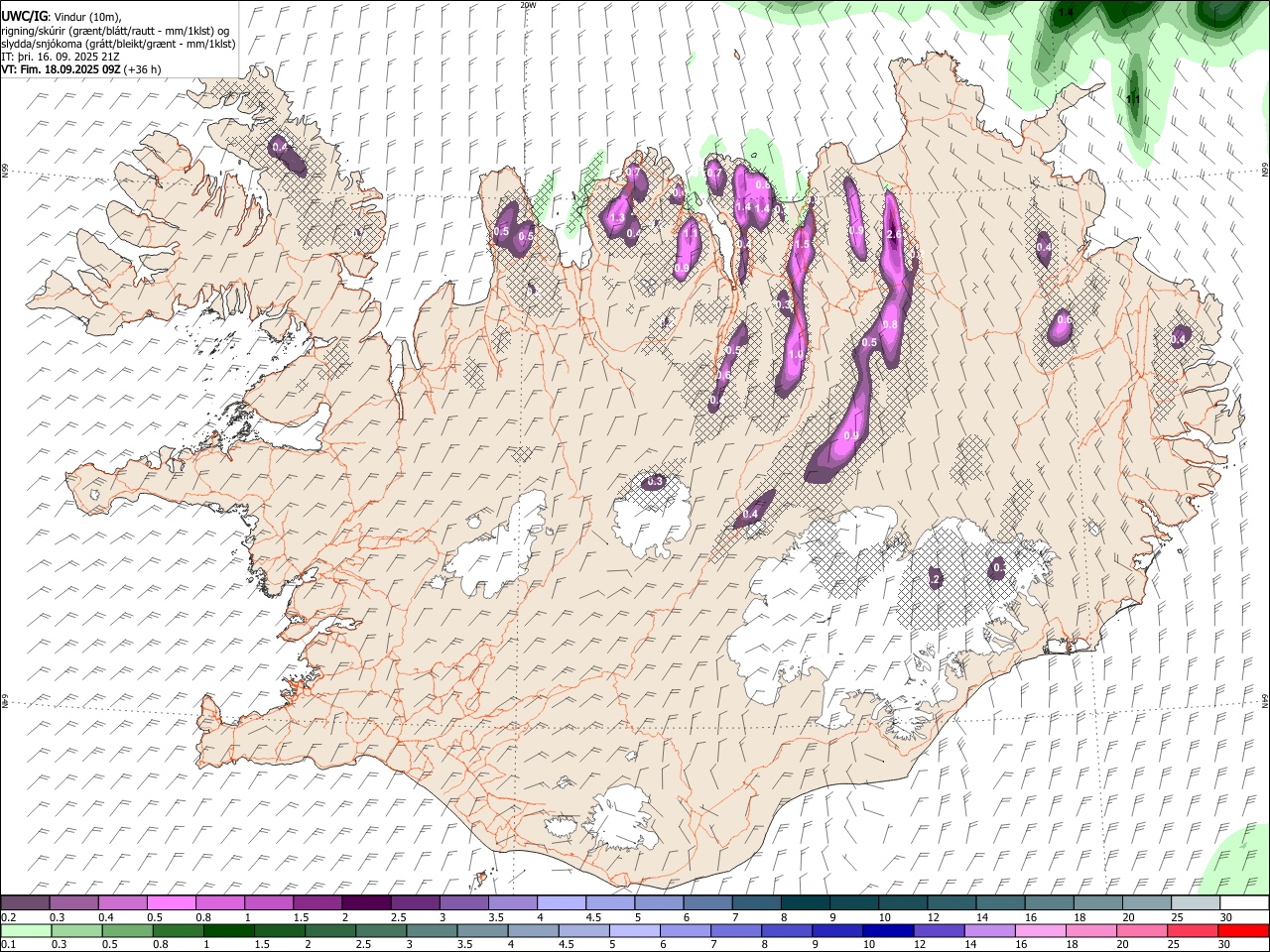Click the bright pink 0.5 swatch in upper legend row
The width and height of the screenshot is (1270, 952).
(x=172, y=902)
